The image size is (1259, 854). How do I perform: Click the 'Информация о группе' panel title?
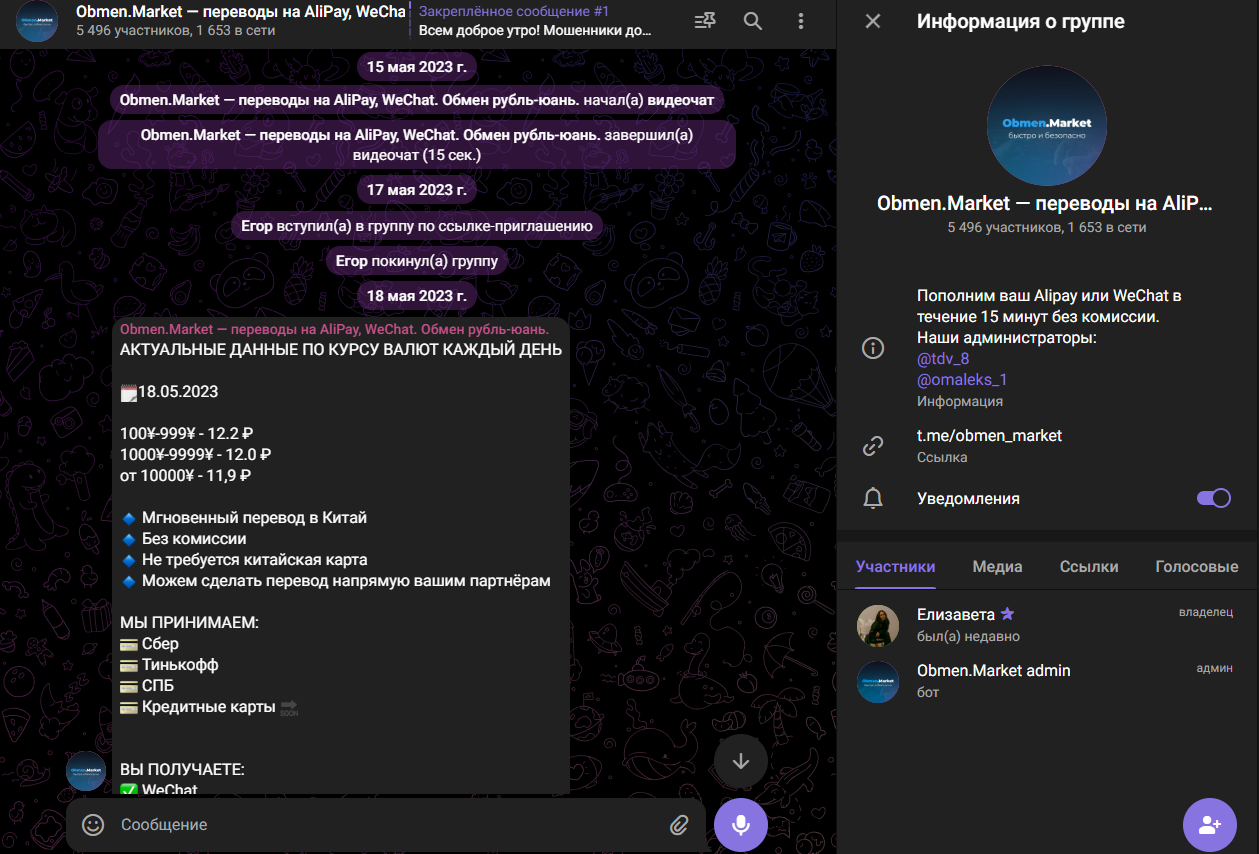(x=1021, y=21)
